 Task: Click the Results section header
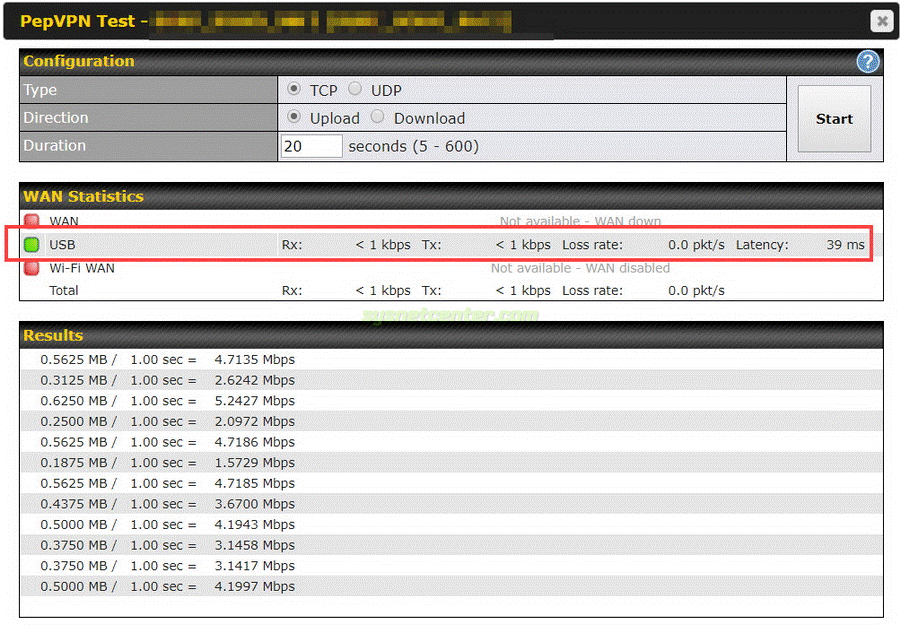click(x=452, y=335)
